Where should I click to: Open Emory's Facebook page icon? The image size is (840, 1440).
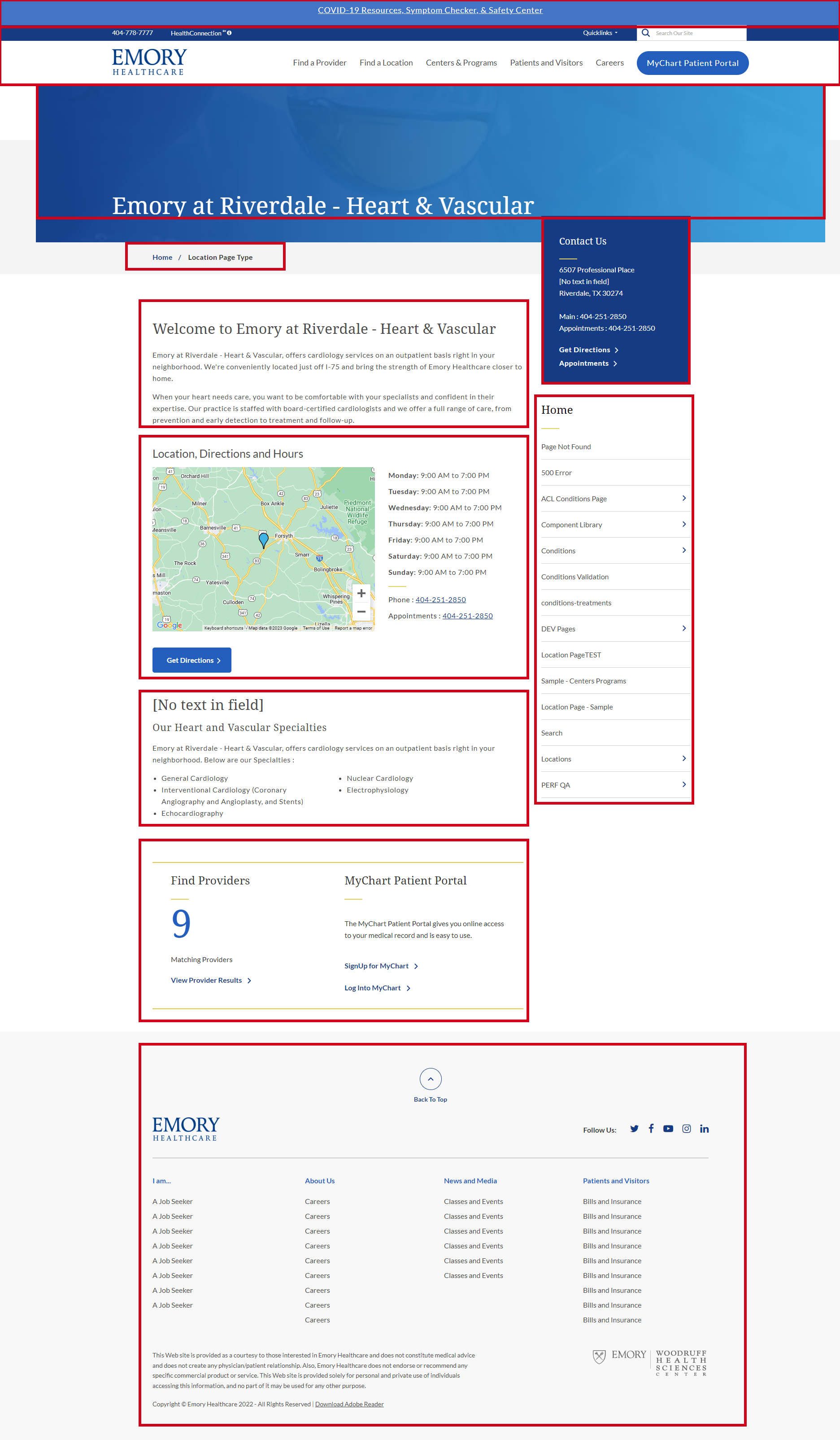[x=651, y=1129]
